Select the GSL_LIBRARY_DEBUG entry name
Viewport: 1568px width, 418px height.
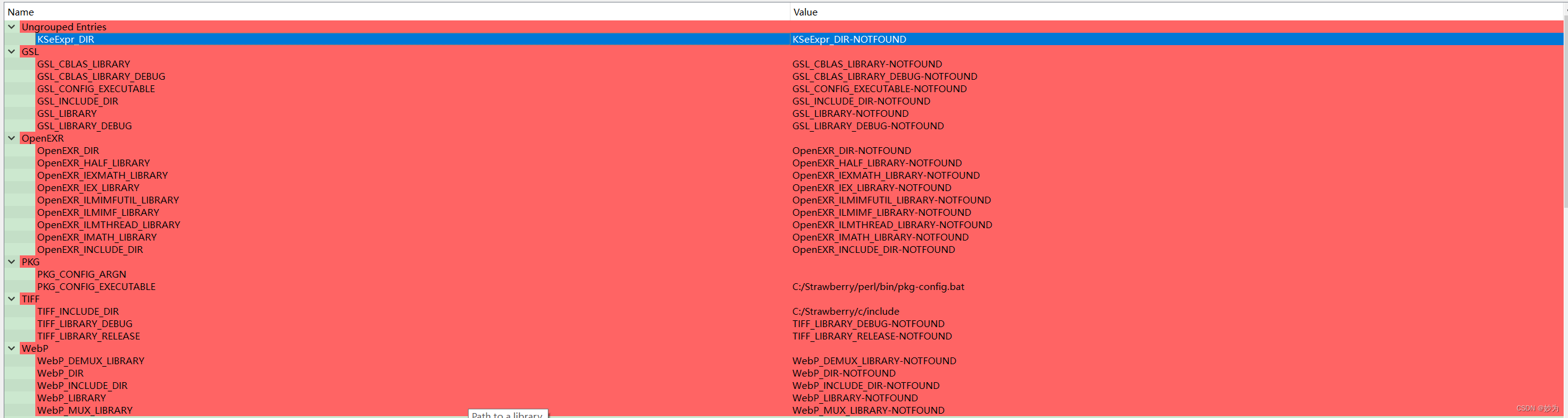[84, 126]
